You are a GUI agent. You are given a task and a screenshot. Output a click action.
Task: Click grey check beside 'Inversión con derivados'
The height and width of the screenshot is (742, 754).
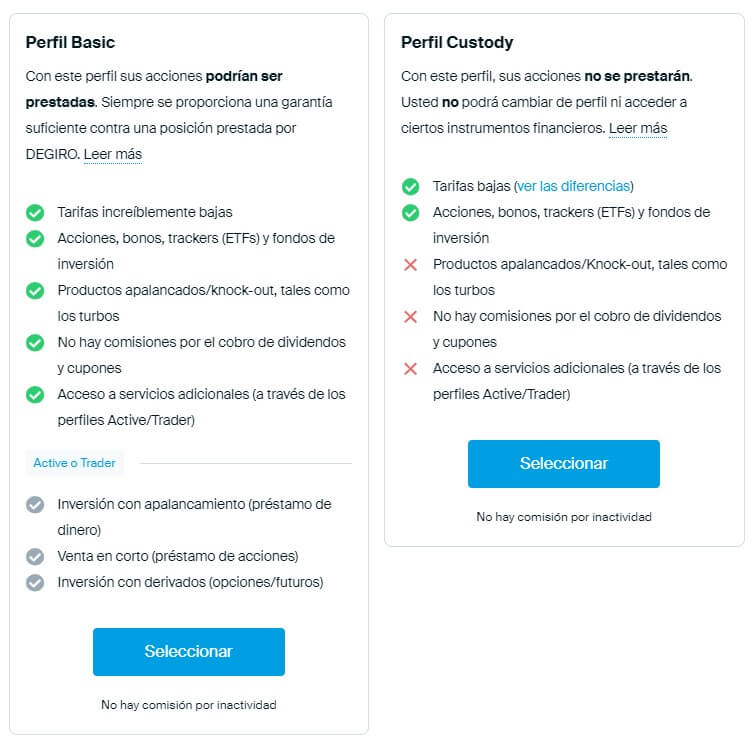[35, 582]
